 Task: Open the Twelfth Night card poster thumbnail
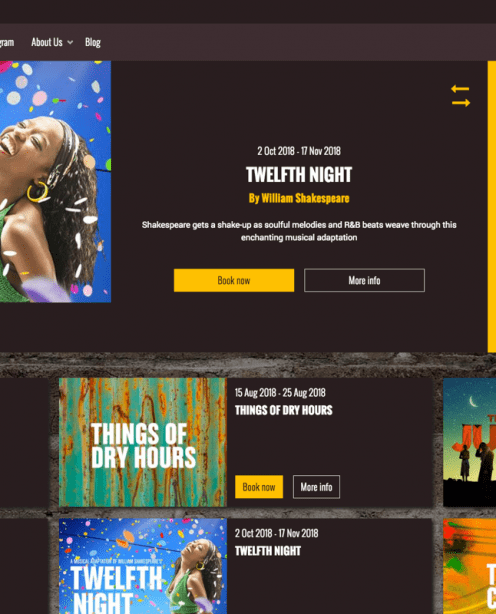pyautogui.click(x=143, y=566)
